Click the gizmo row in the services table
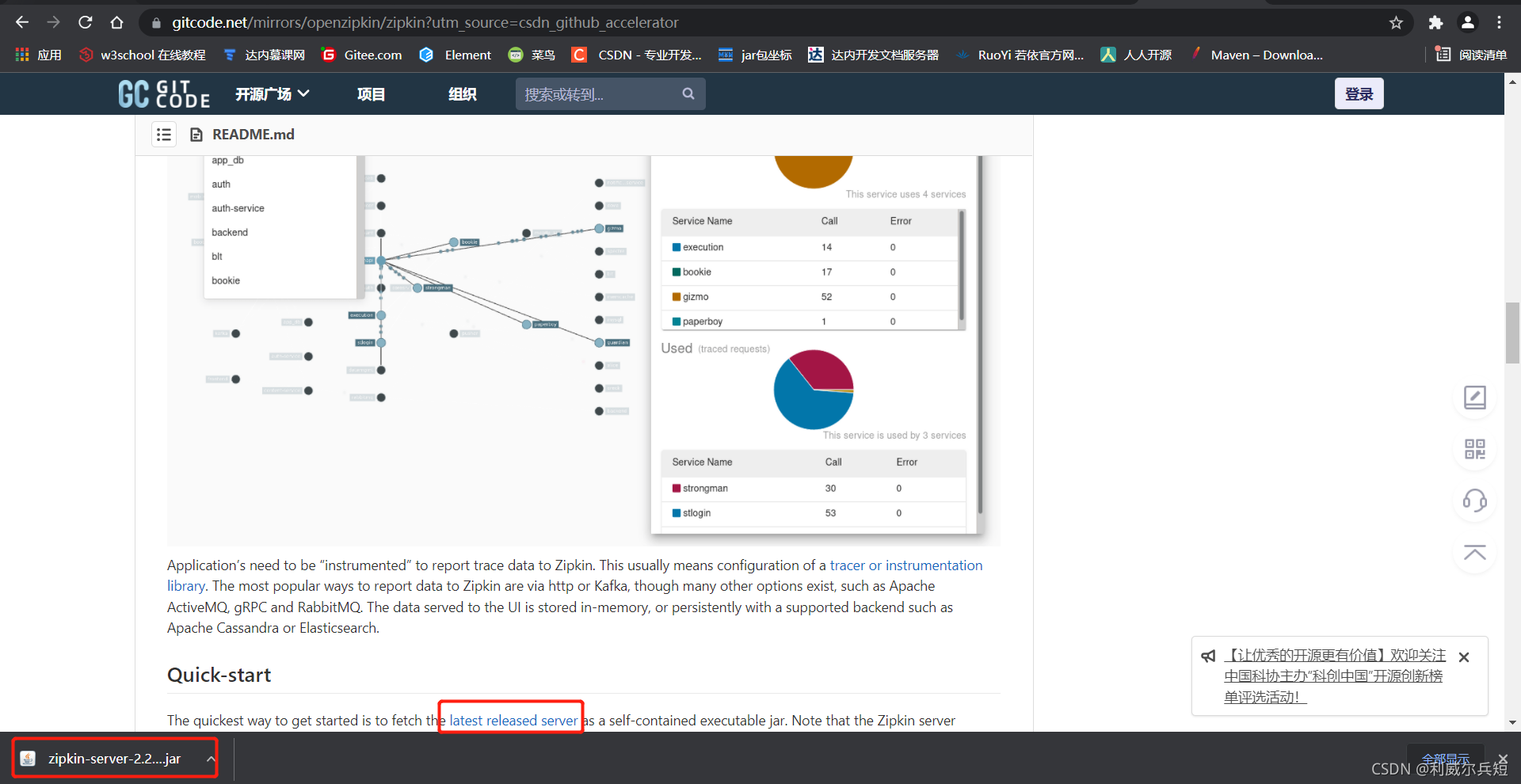1521x784 pixels. (x=810, y=296)
